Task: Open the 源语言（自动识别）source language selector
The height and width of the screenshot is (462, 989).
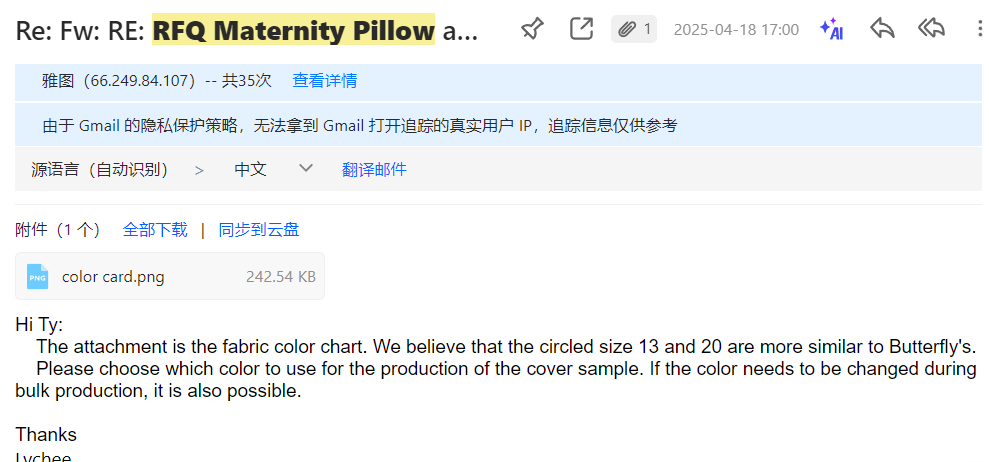Action: pyautogui.click(x=100, y=170)
